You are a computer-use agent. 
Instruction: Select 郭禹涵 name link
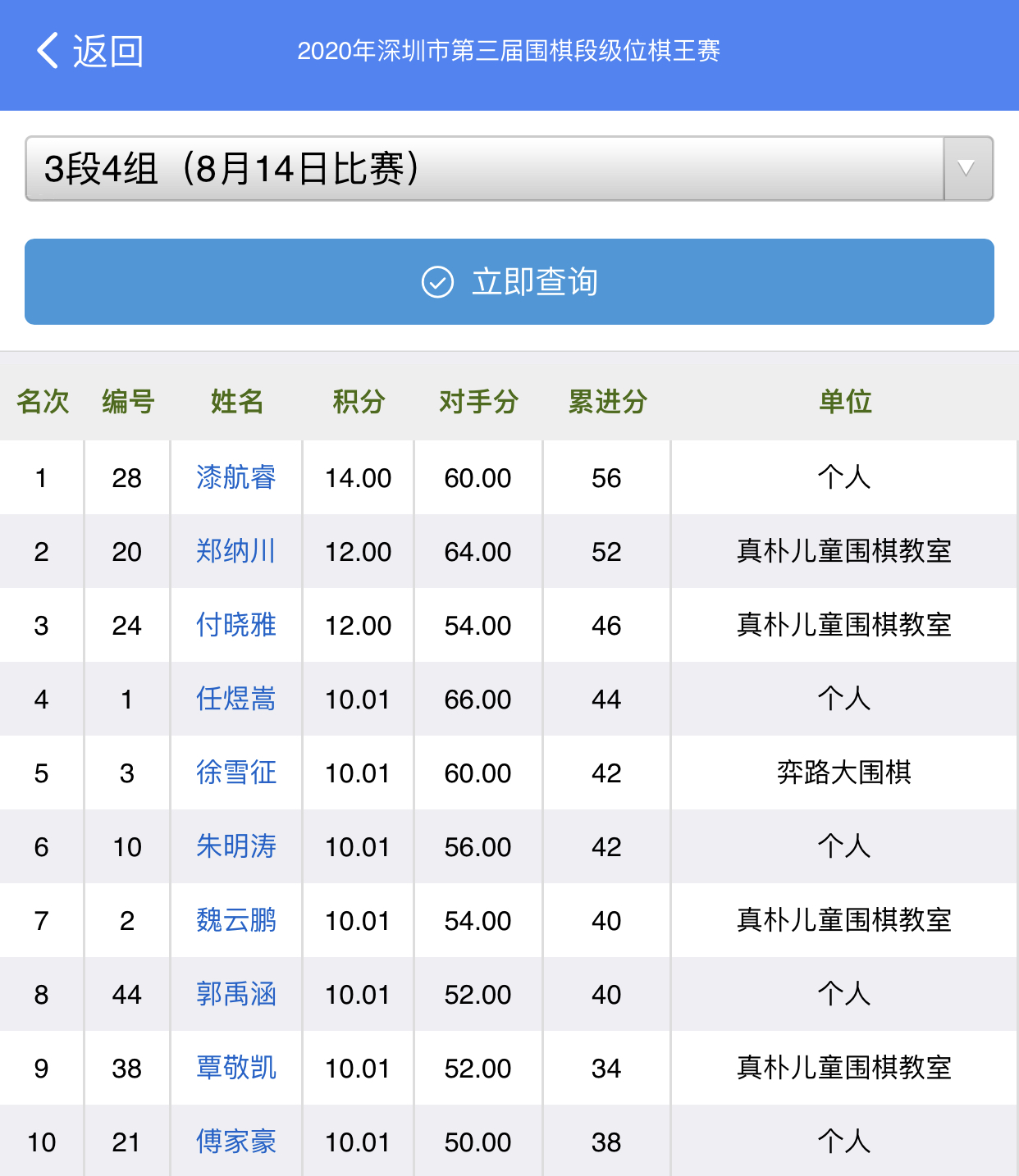[236, 994]
